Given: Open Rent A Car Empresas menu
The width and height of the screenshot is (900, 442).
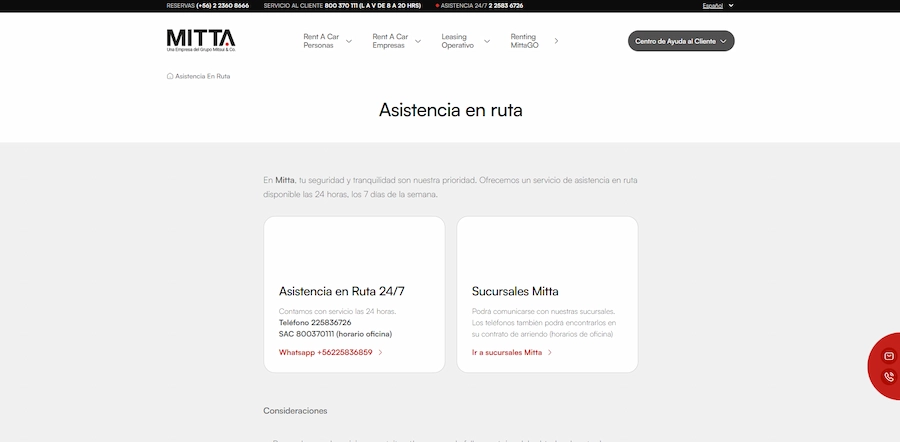Looking at the screenshot, I should coord(390,41).
